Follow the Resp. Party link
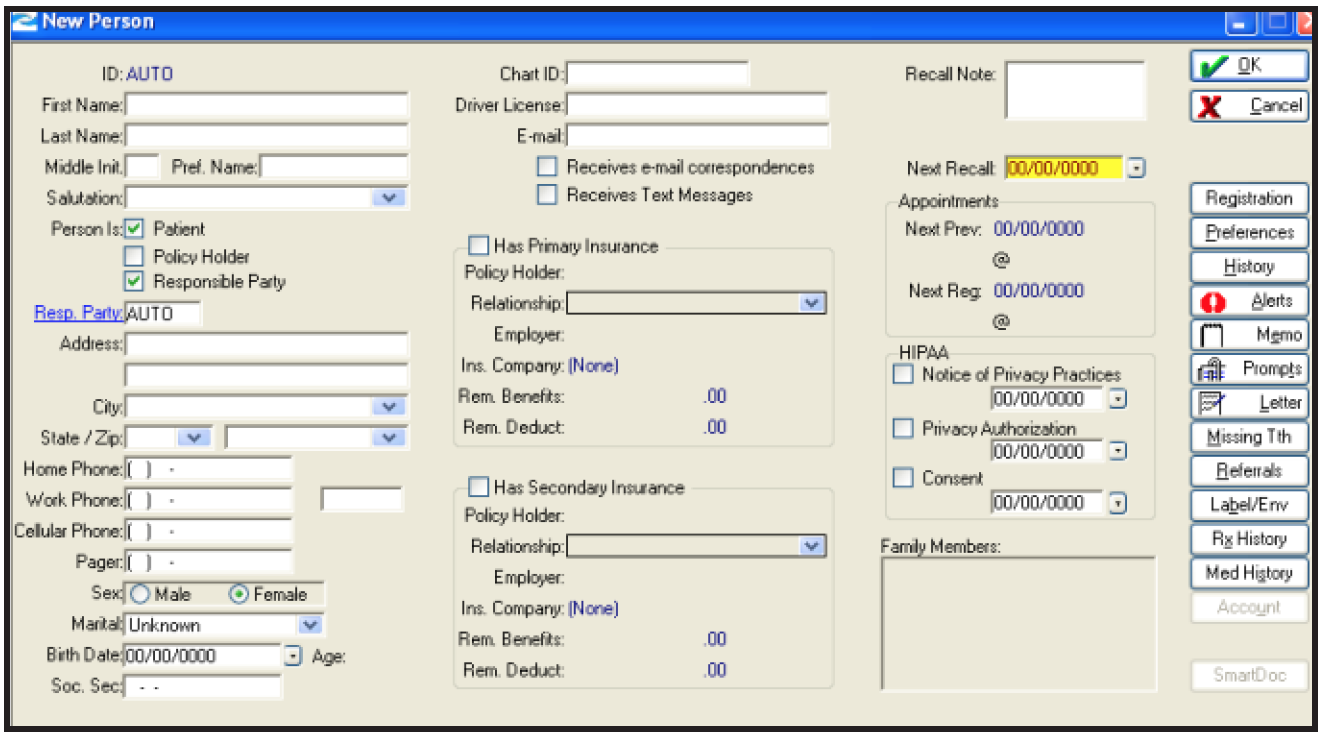Screen dimensions: 1324x738 [x=78, y=314]
